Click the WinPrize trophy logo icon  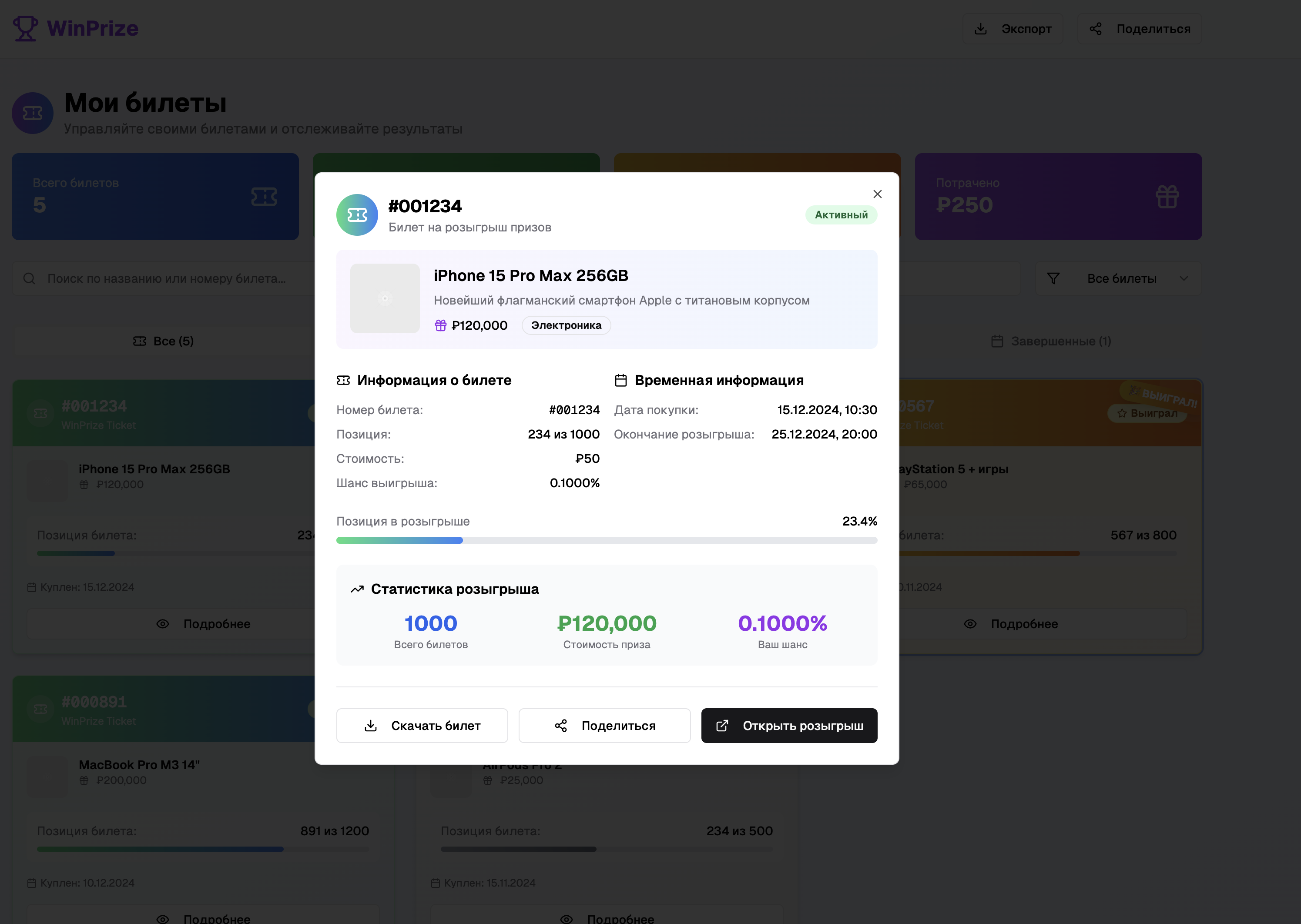point(25,28)
